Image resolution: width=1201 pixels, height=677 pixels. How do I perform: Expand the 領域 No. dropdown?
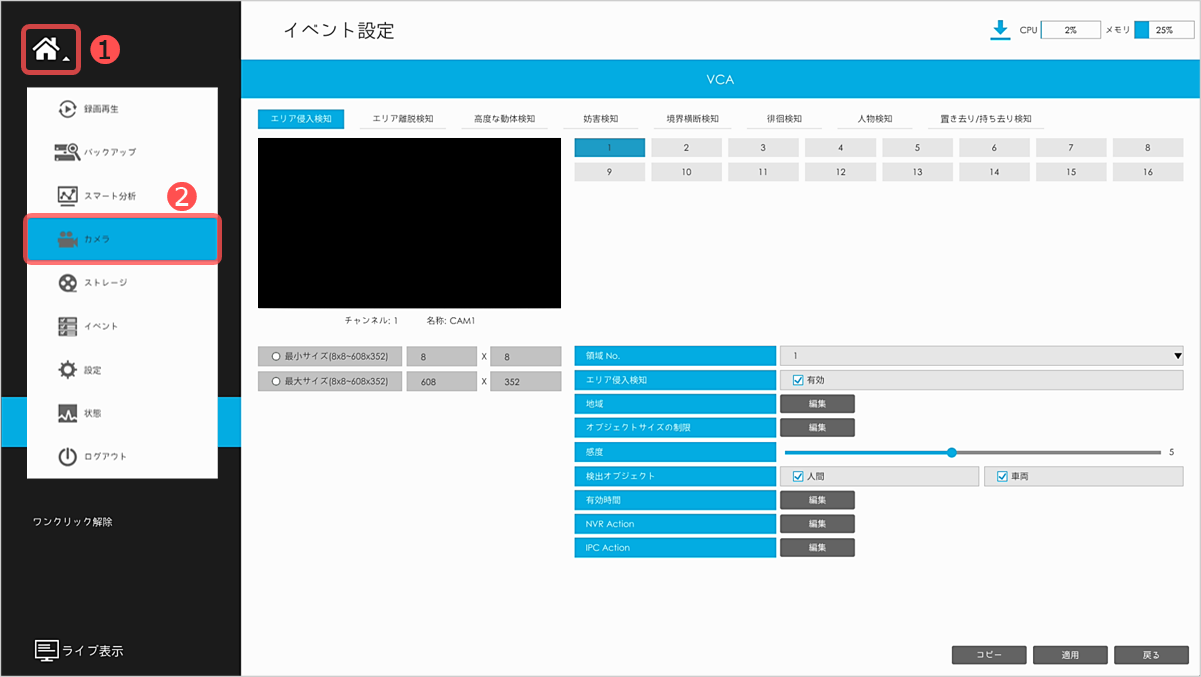pyautogui.click(x=1177, y=356)
